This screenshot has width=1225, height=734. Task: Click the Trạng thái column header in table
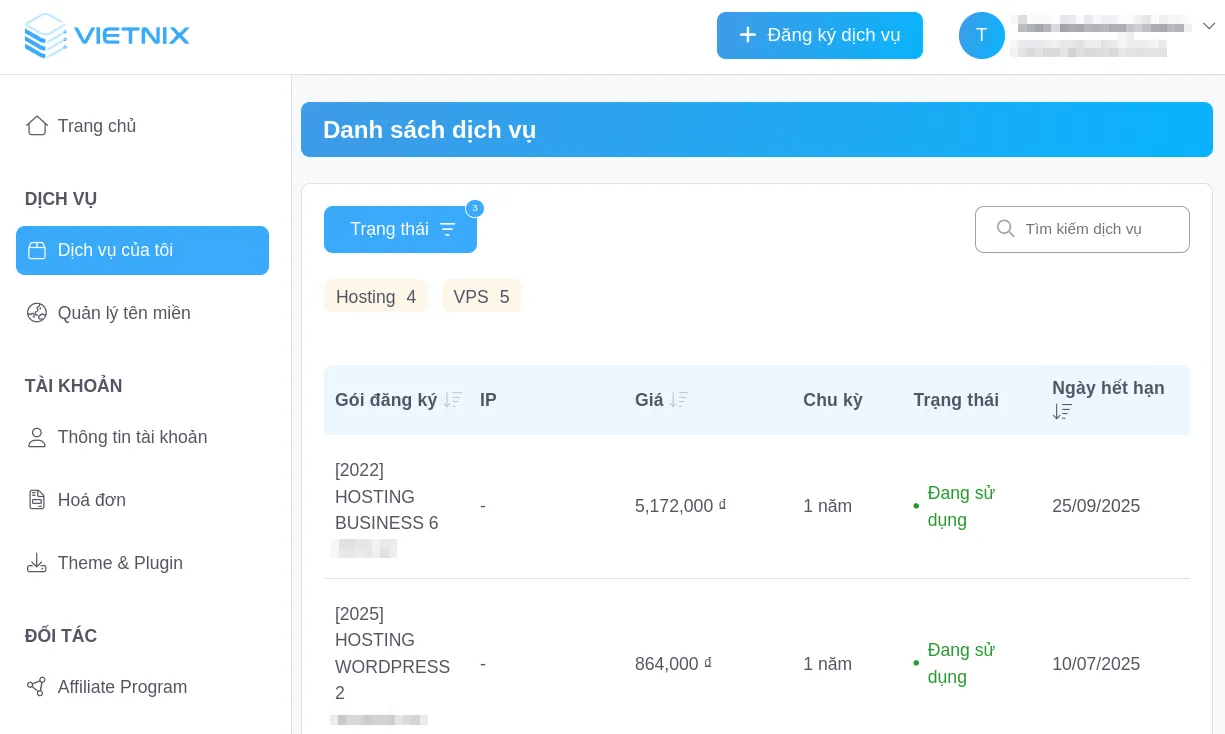(x=956, y=400)
